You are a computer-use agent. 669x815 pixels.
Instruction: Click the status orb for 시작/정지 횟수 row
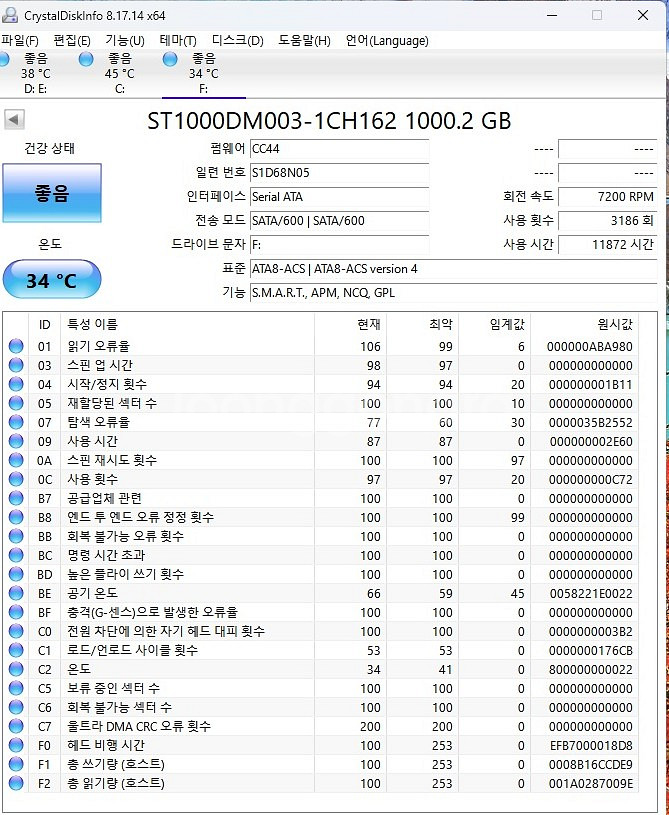coord(16,384)
